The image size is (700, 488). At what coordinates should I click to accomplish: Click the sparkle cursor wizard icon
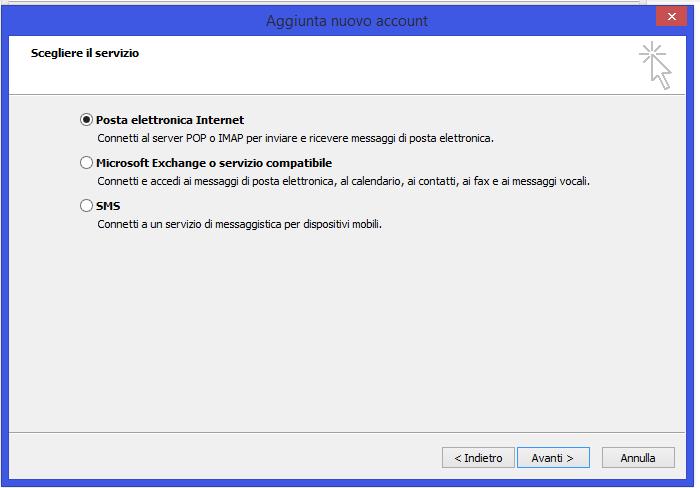click(x=655, y=65)
